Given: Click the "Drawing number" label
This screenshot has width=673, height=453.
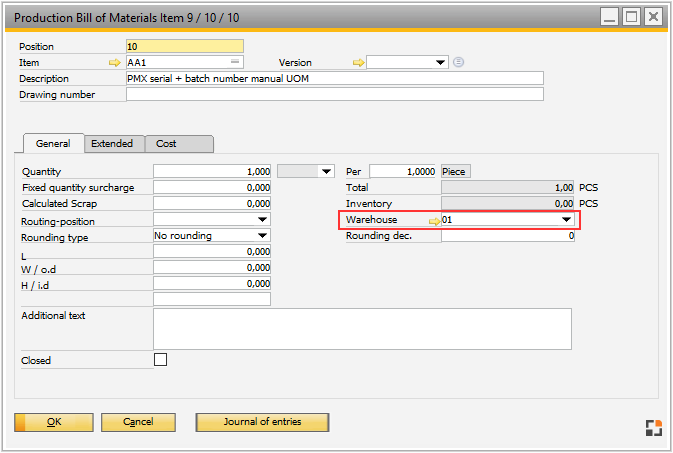Looking at the screenshot, I should click(57, 94).
